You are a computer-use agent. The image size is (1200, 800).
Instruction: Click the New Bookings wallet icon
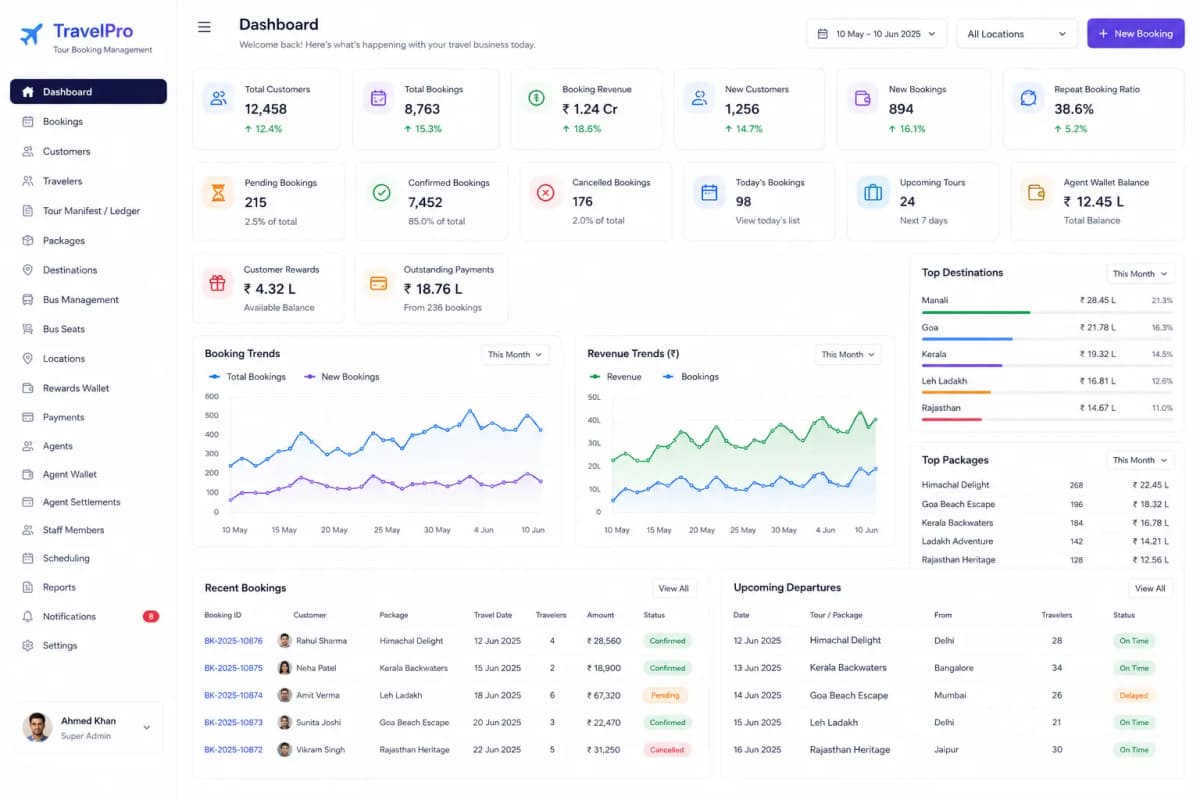(x=862, y=98)
